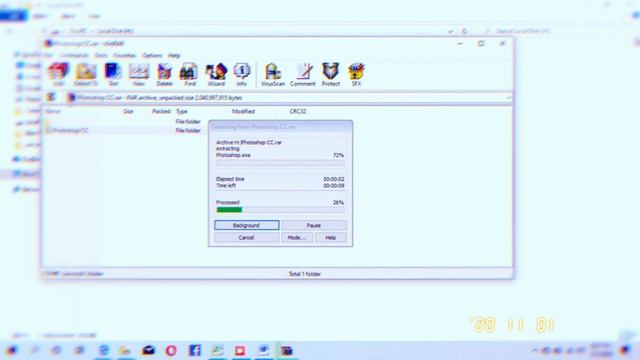Select the Photoshop CC folder row
This screenshot has height=360, width=640.
124,131
